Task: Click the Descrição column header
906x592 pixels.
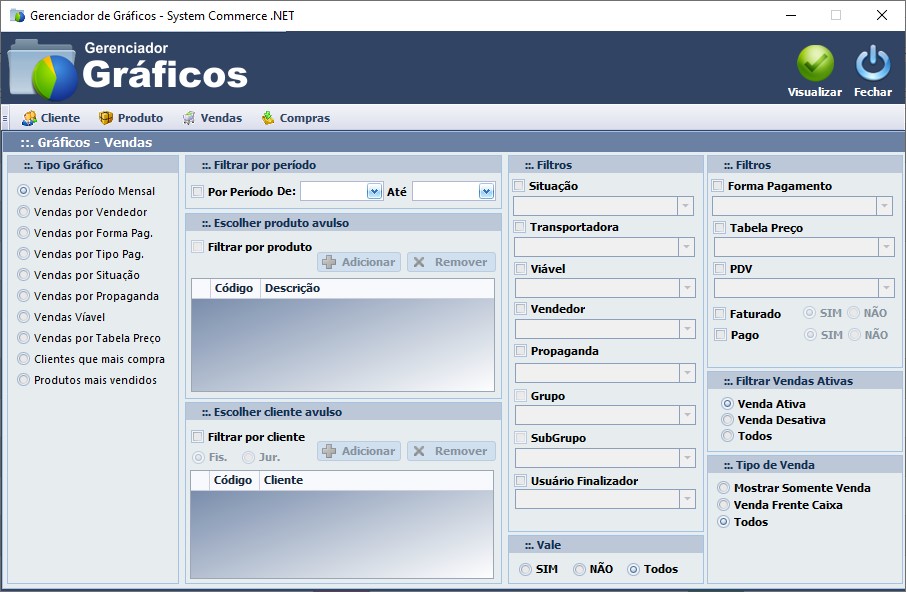Action: 291,288
